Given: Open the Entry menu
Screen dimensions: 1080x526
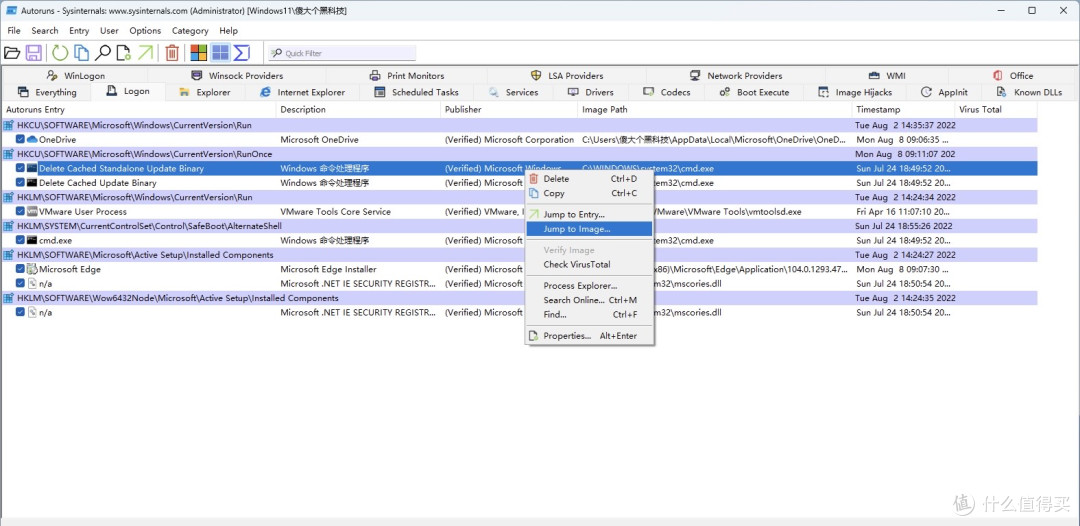Looking at the screenshot, I should tap(79, 30).
